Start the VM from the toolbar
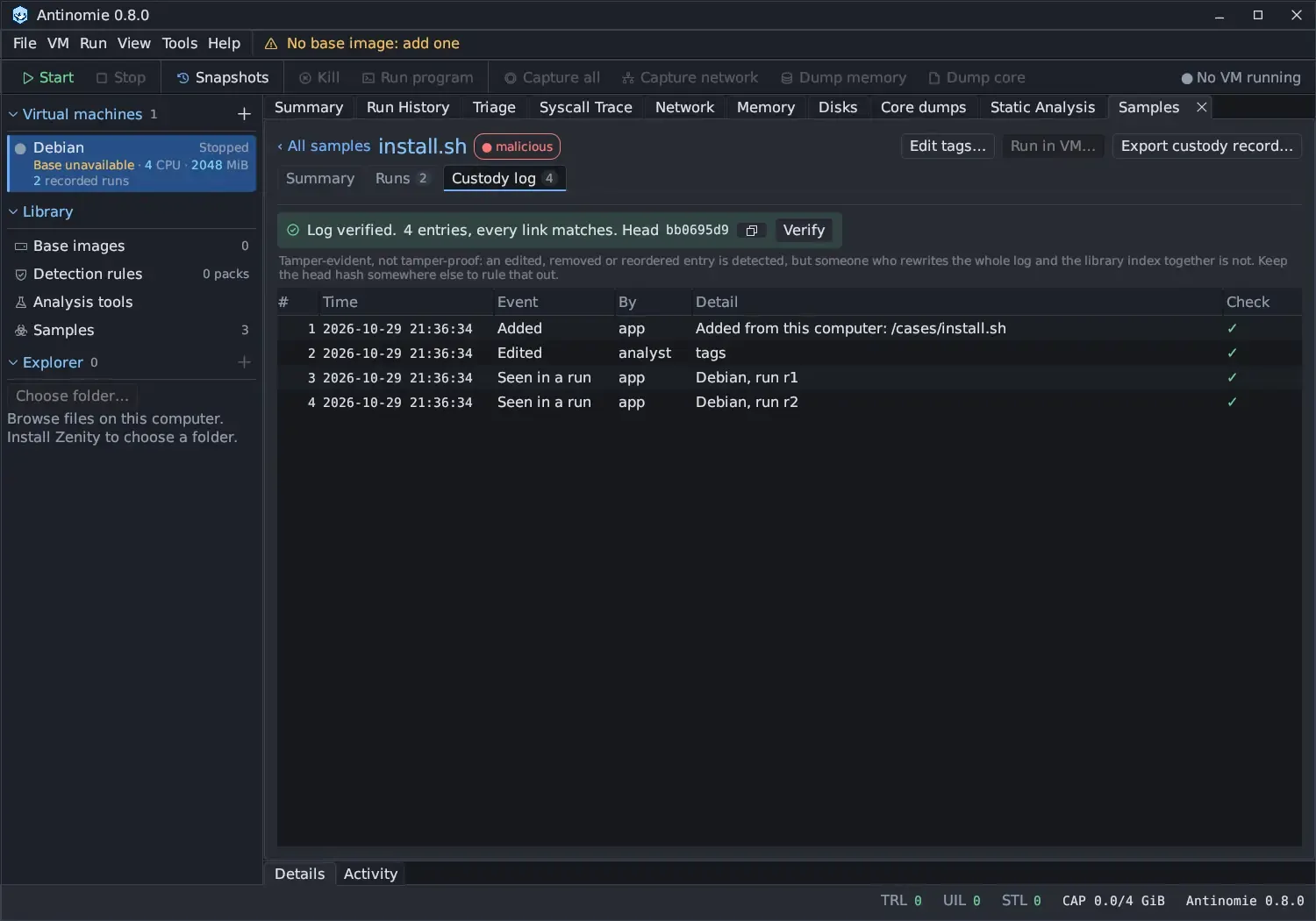 (x=48, y=77)
